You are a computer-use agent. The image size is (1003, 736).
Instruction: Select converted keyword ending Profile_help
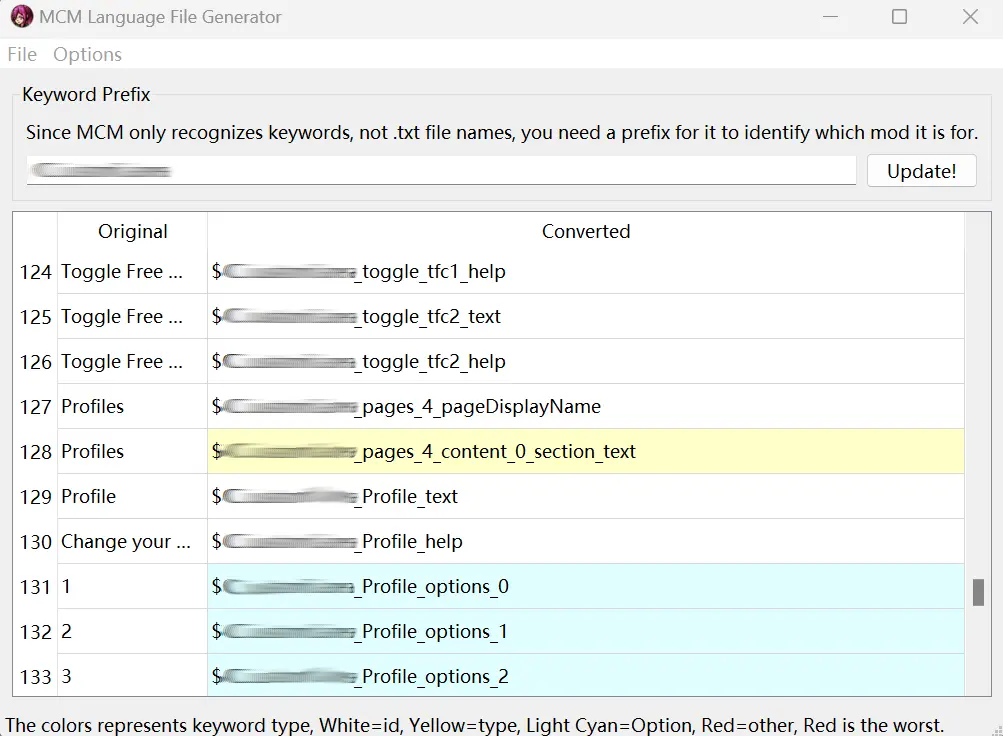(586, 542)
